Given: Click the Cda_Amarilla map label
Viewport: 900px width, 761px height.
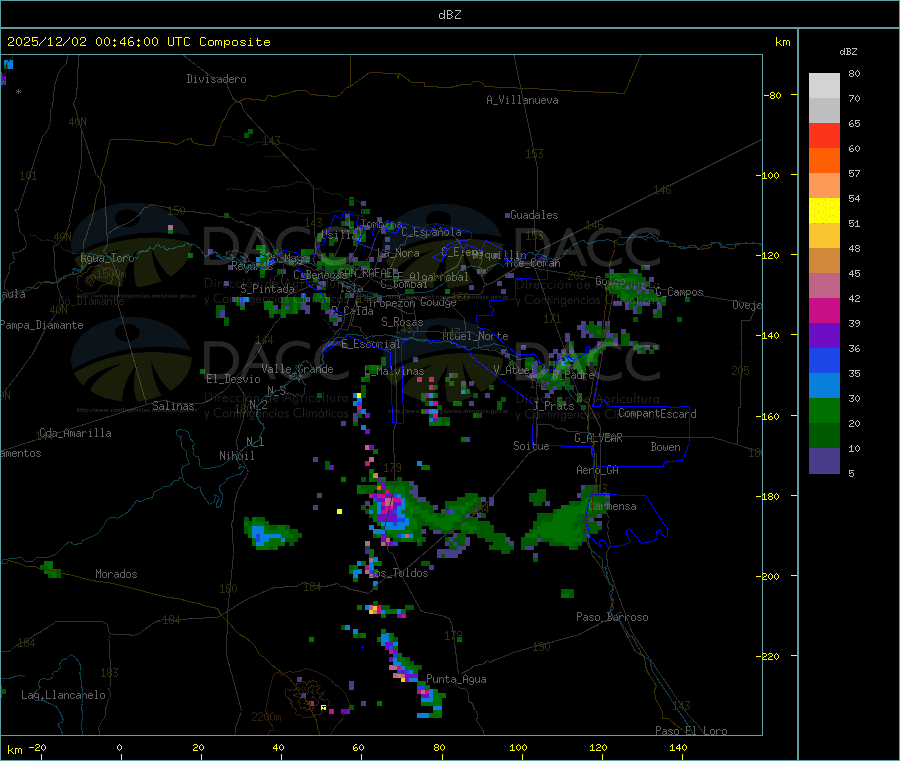Looking at the screenshot, I should tap(76, 433).
